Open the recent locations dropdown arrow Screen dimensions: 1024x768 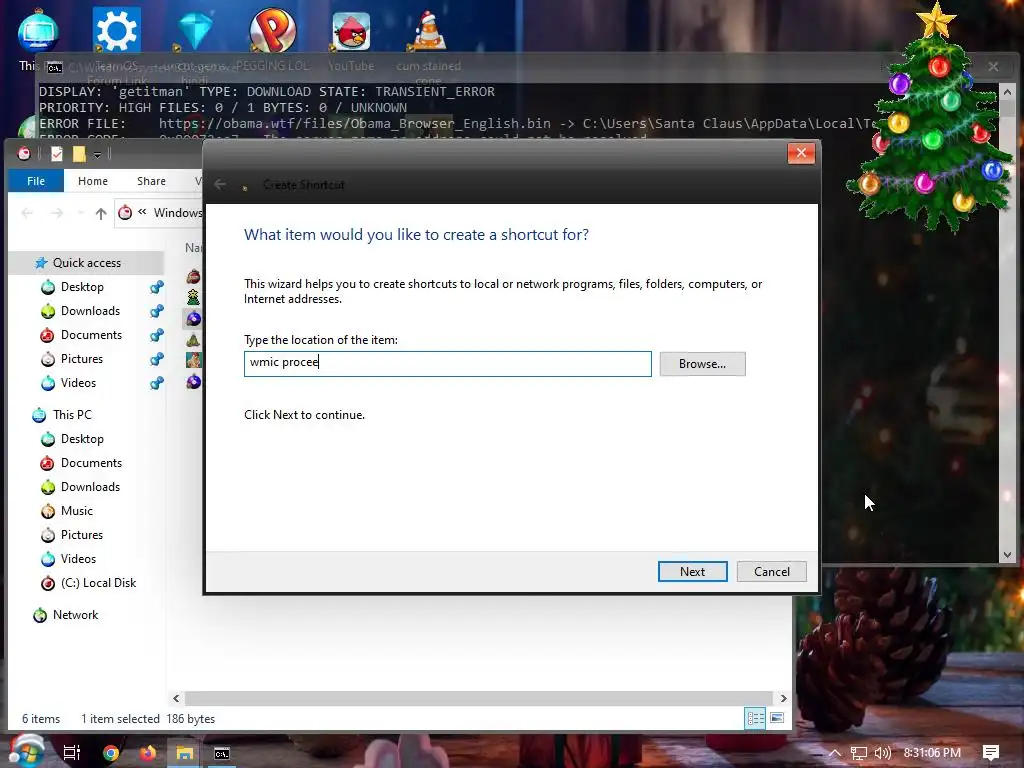click(80, 213)
